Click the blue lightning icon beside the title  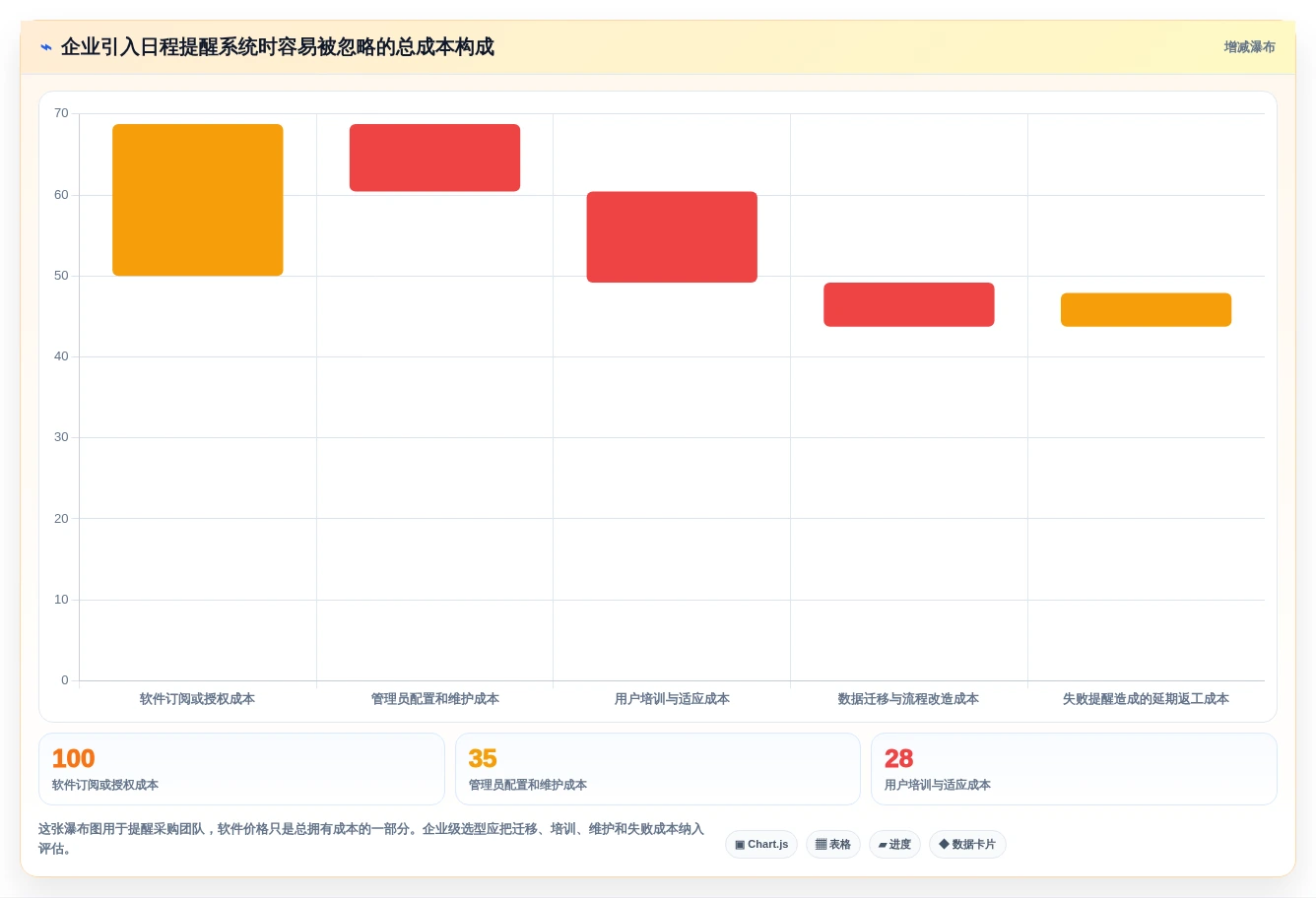point(45,47)
